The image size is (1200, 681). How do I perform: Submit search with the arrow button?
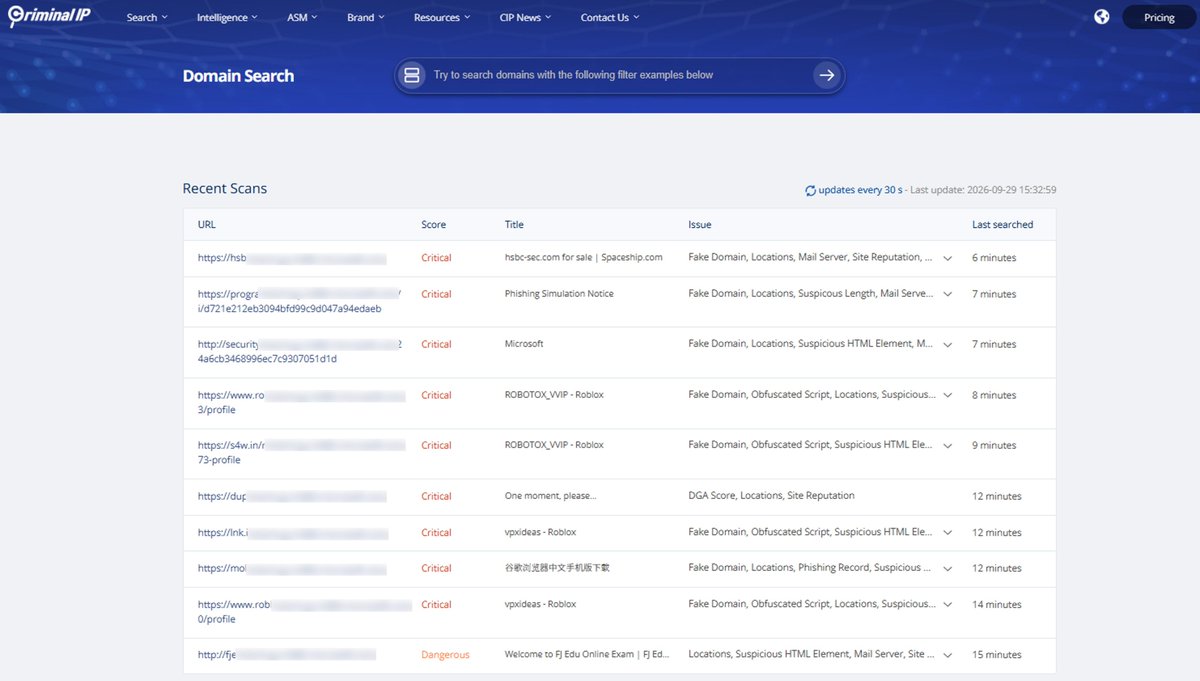coord(826,75)
